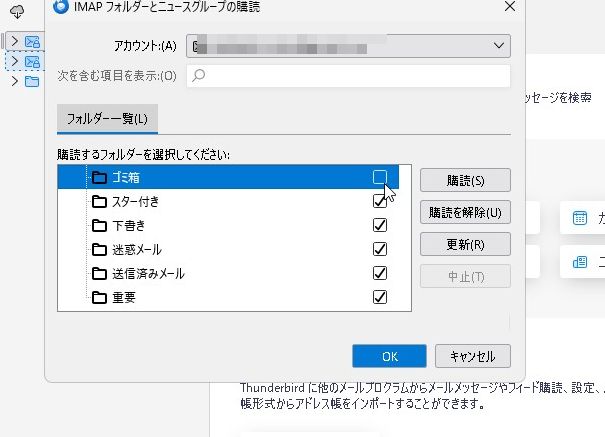Image resolution: width=605 pixels, height=437 pixels.
Task: Click the OK button
Action: click(x=390, y=356)
